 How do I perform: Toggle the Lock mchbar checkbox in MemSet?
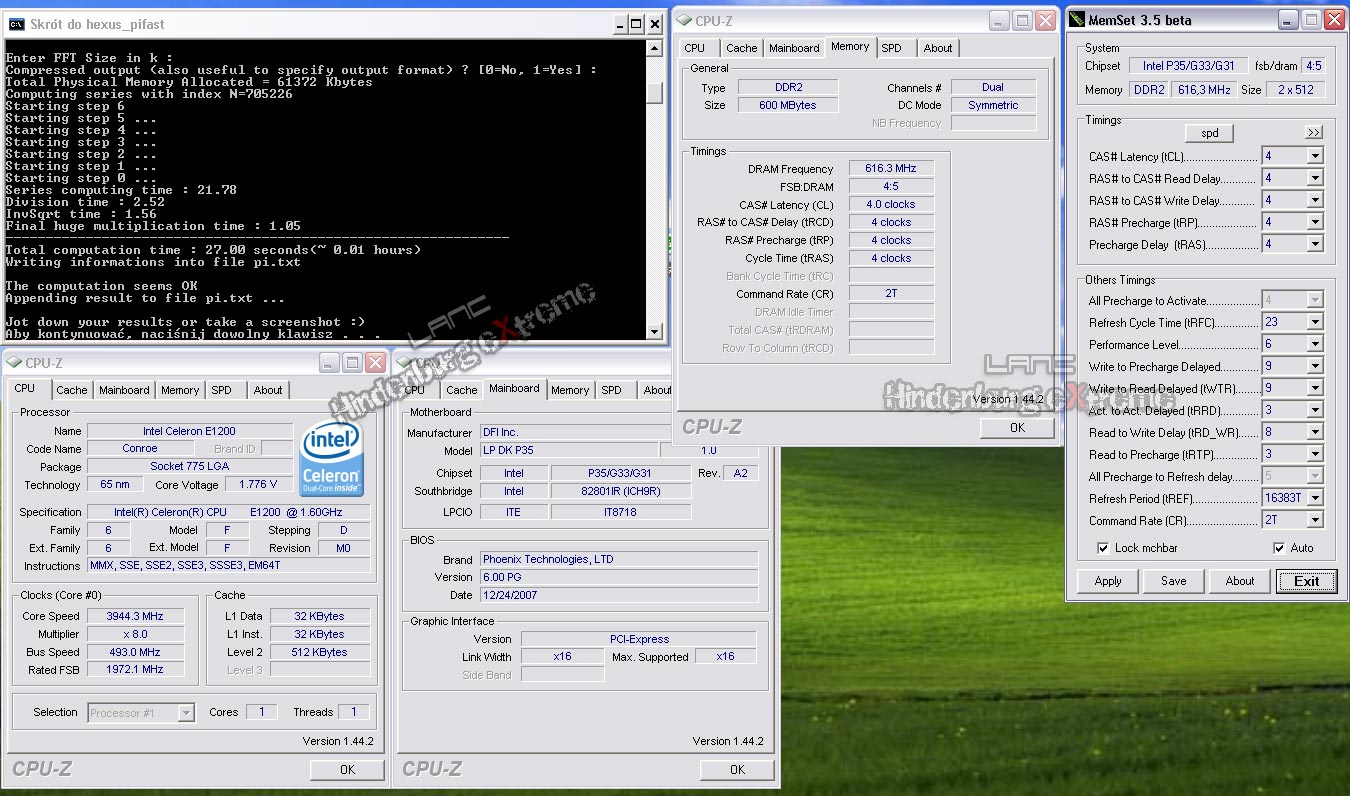[1103, 548]
